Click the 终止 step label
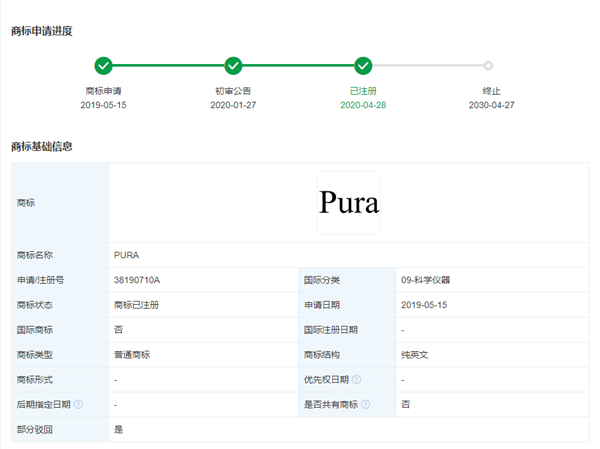Viewport: 600px width, 449px height. (x=487, y=90)
